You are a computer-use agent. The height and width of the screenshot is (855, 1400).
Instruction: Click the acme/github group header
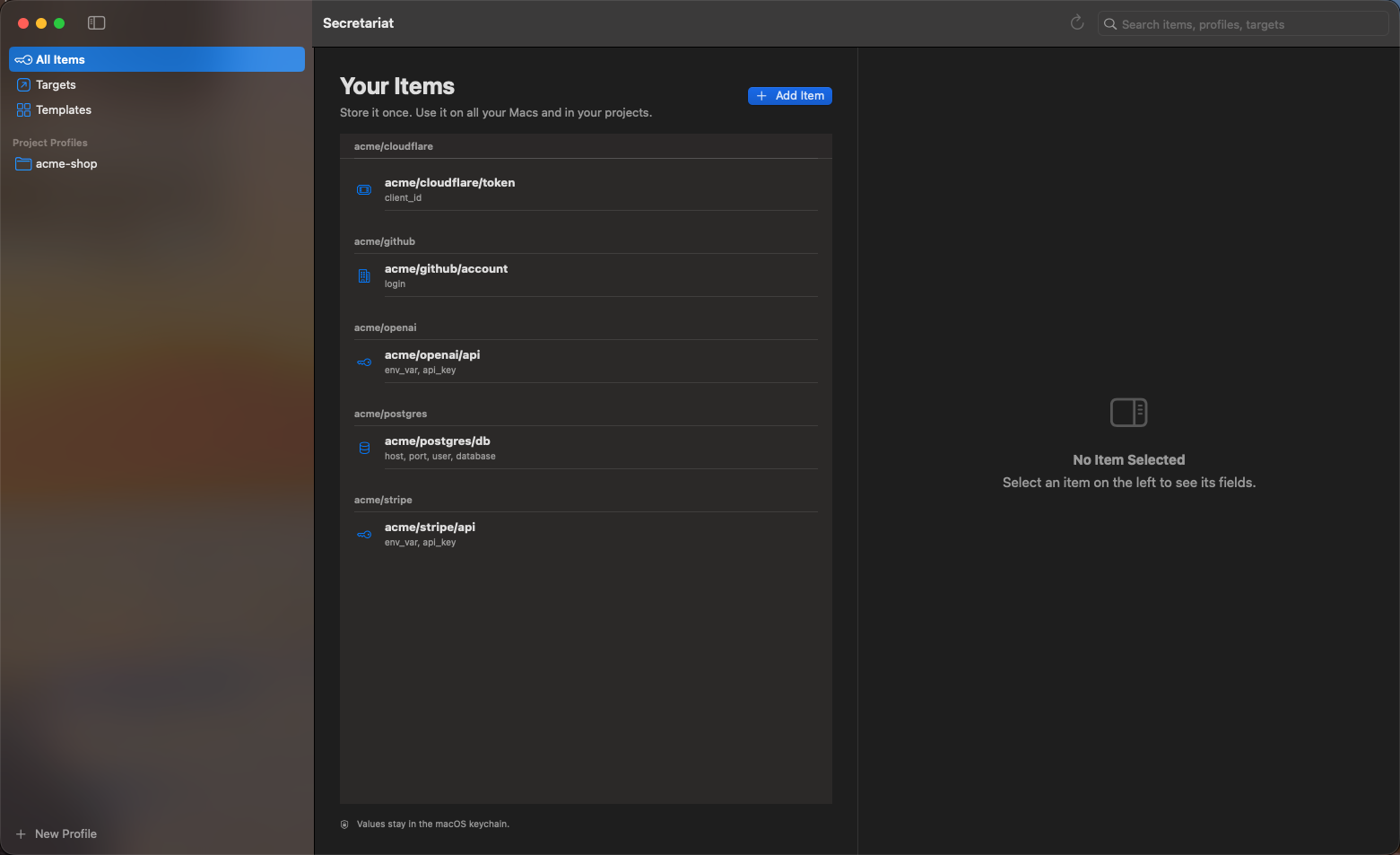point(385,242)
